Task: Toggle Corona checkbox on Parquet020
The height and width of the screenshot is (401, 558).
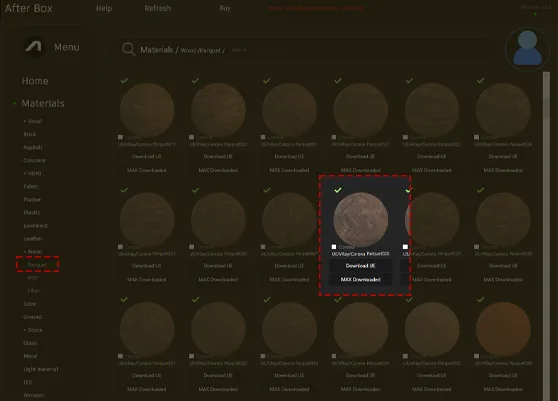Action: point(191,137)
